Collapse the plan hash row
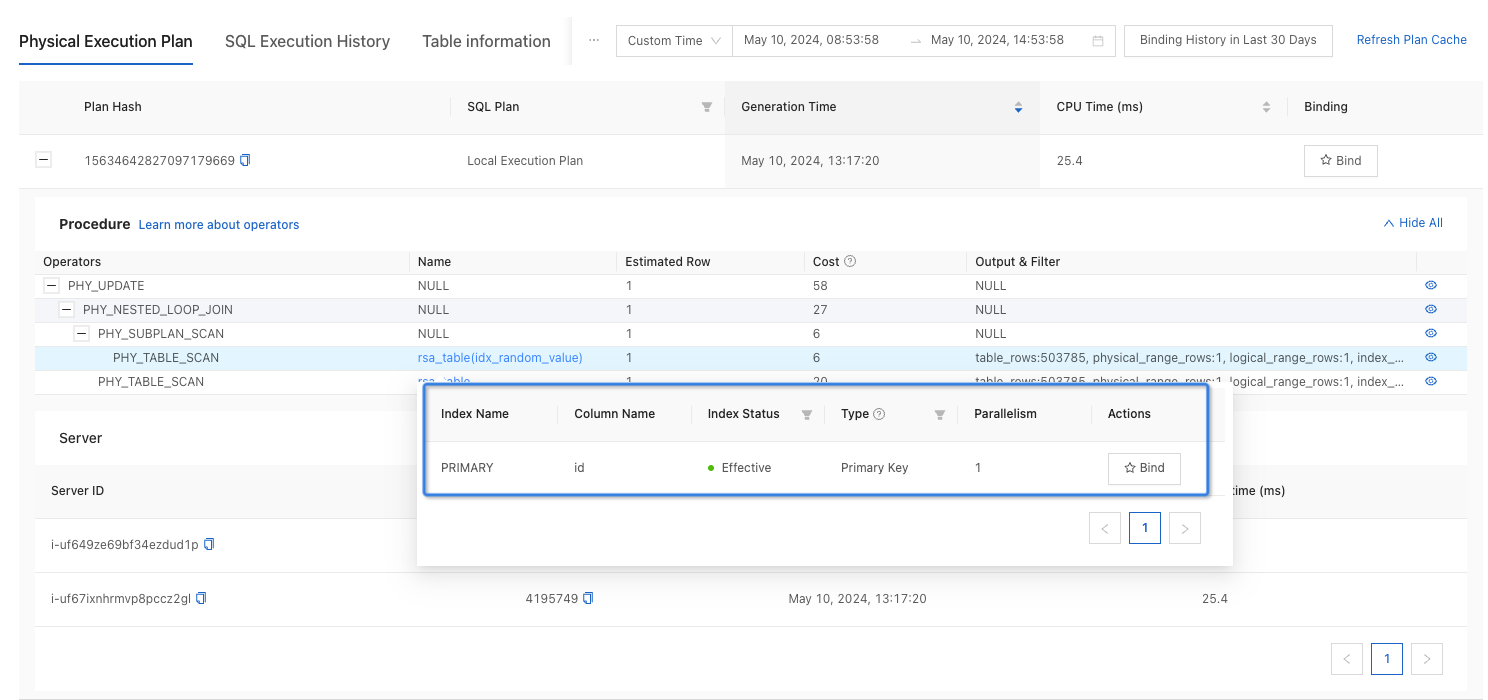This screenshot has height=700, width=1488. click(43, 160)
